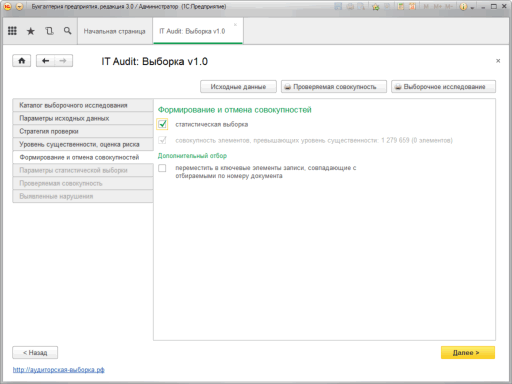Open the history icon in navigation panel
512x384 pixels.
pyautogui.click(x=49, y=31)
